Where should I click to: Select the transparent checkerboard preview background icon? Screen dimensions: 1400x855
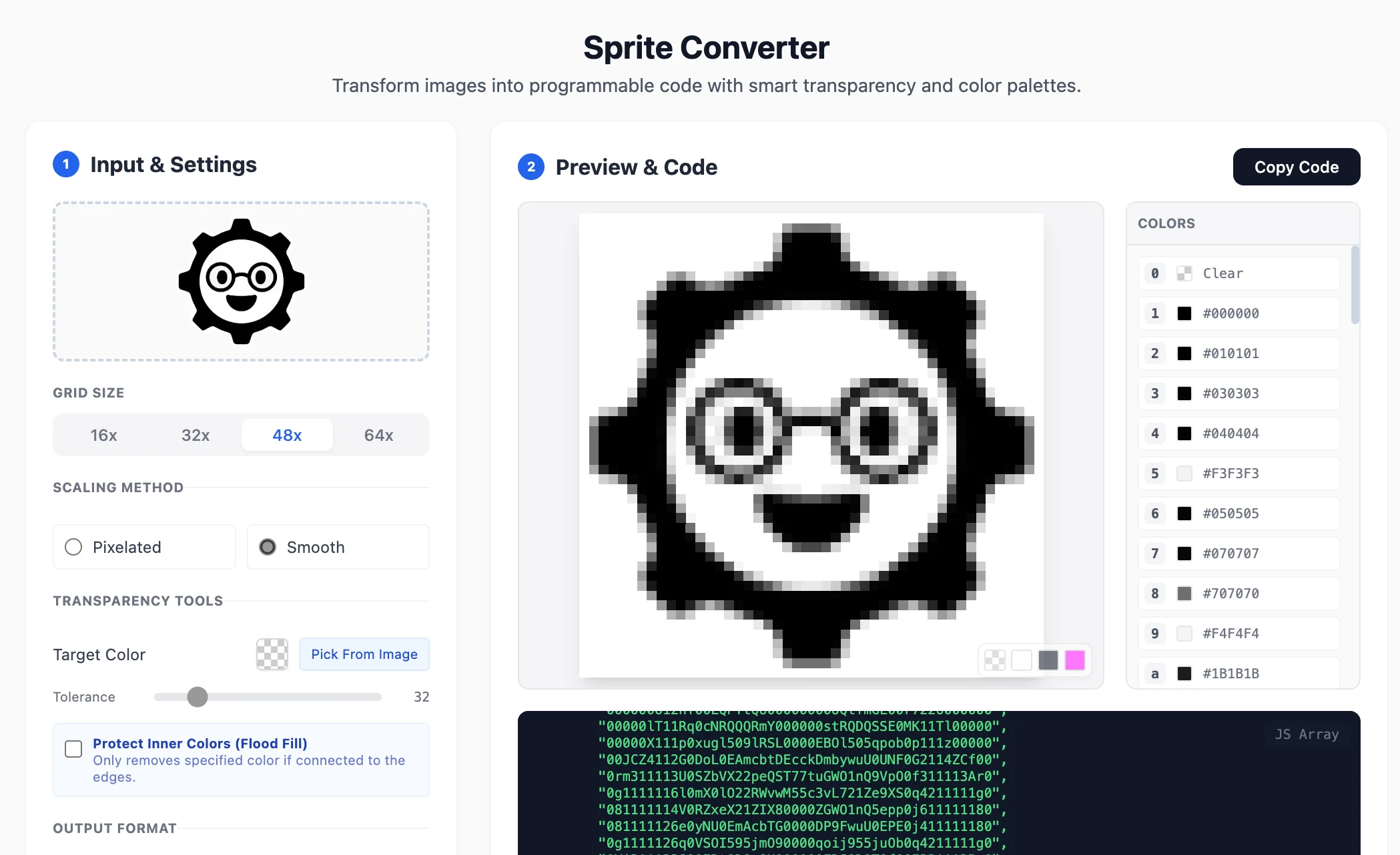tap(994, 660)
